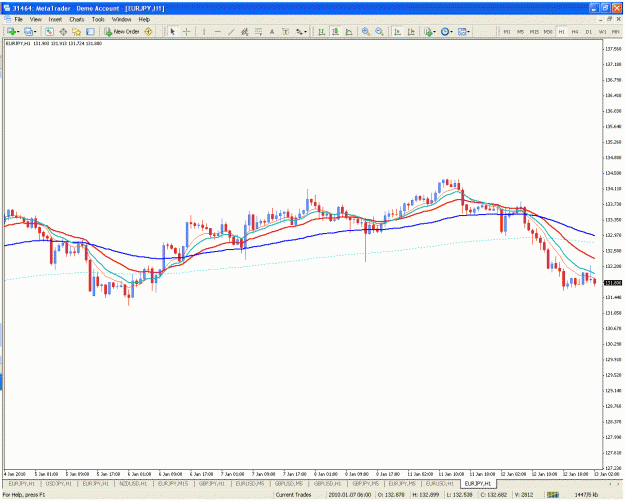The image size is (625, 501).
Task: Toggle the Chart Shift button
Action: point(411,31)
